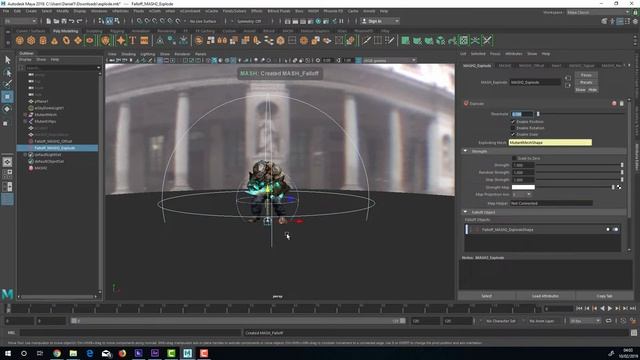Switch to the time1 attribute tab
Image resolution: width=640 pixels, height=360 pixels.
[x=556, y=66]
